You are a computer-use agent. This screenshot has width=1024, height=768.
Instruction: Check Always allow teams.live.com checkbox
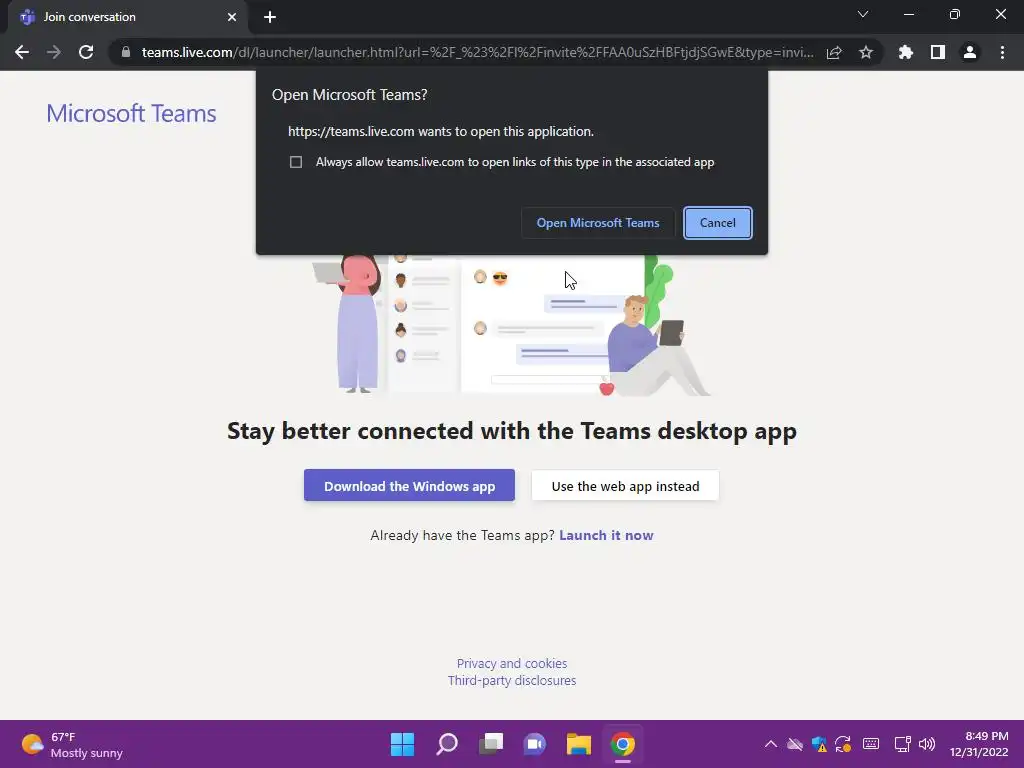[296, 162]
